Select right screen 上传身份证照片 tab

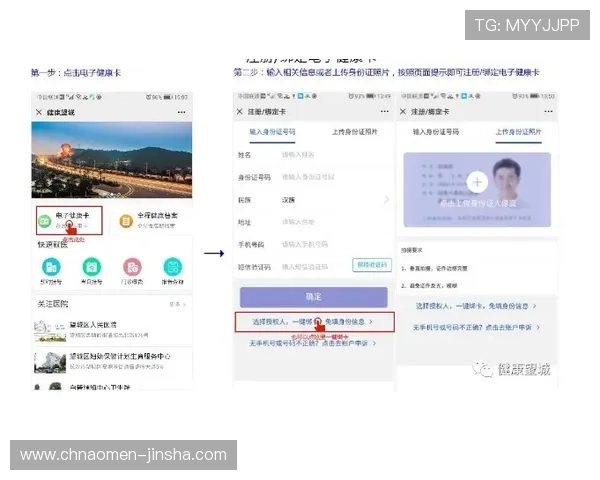click(x=518, y=132)
